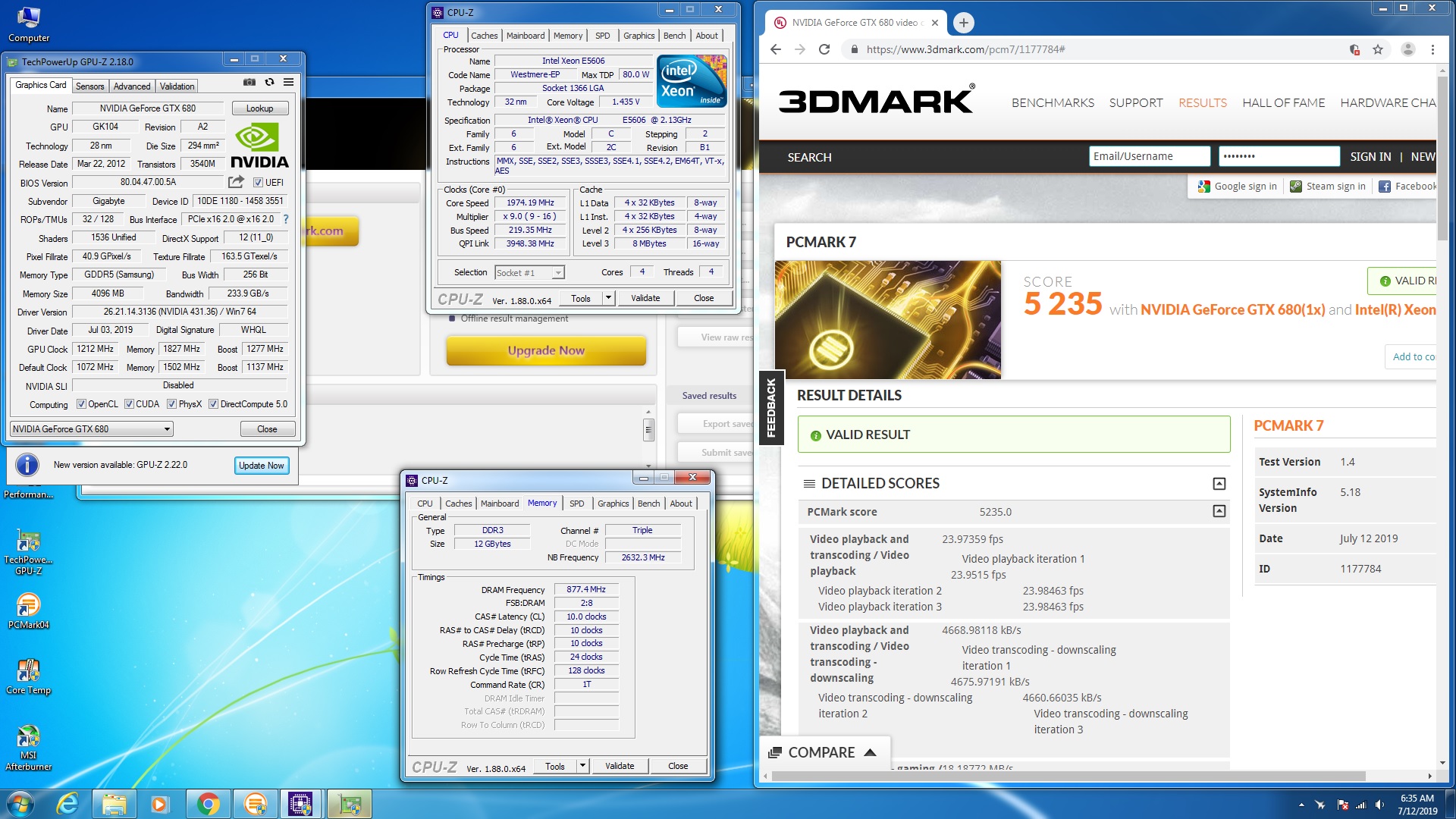Show hidden system tray icons

(x=1301, y=805)
